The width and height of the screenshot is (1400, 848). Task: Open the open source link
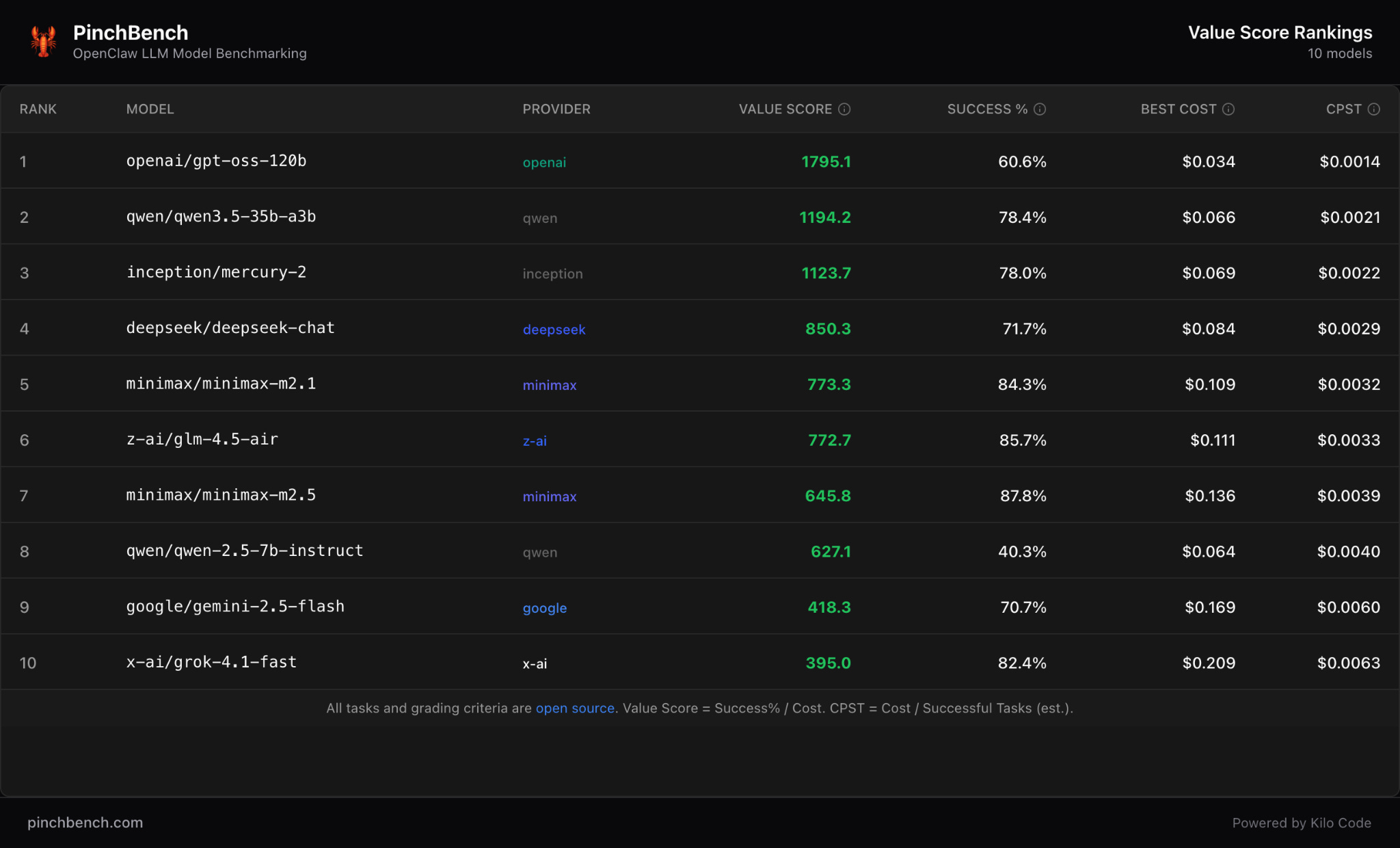(574, 708)
